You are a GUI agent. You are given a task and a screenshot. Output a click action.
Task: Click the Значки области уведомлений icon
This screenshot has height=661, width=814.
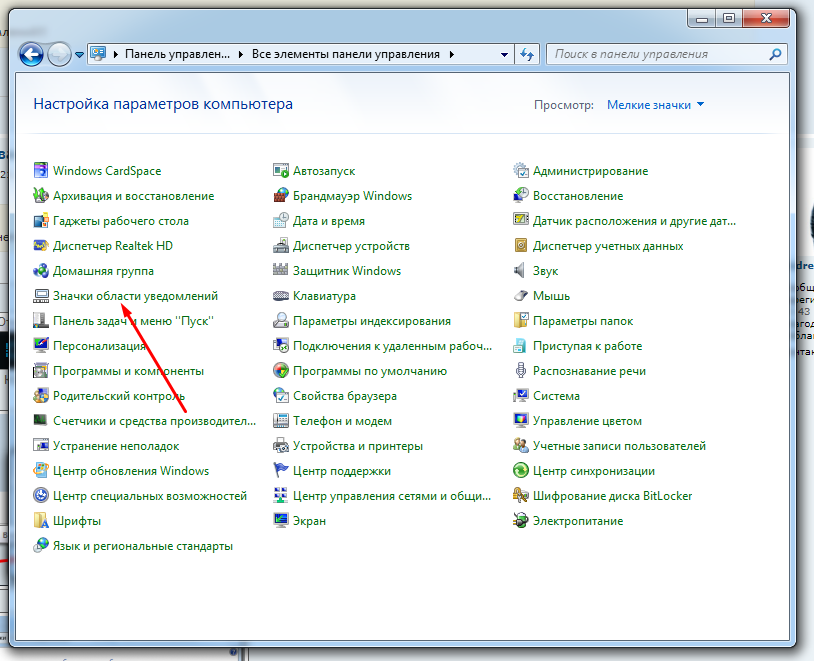40,295
